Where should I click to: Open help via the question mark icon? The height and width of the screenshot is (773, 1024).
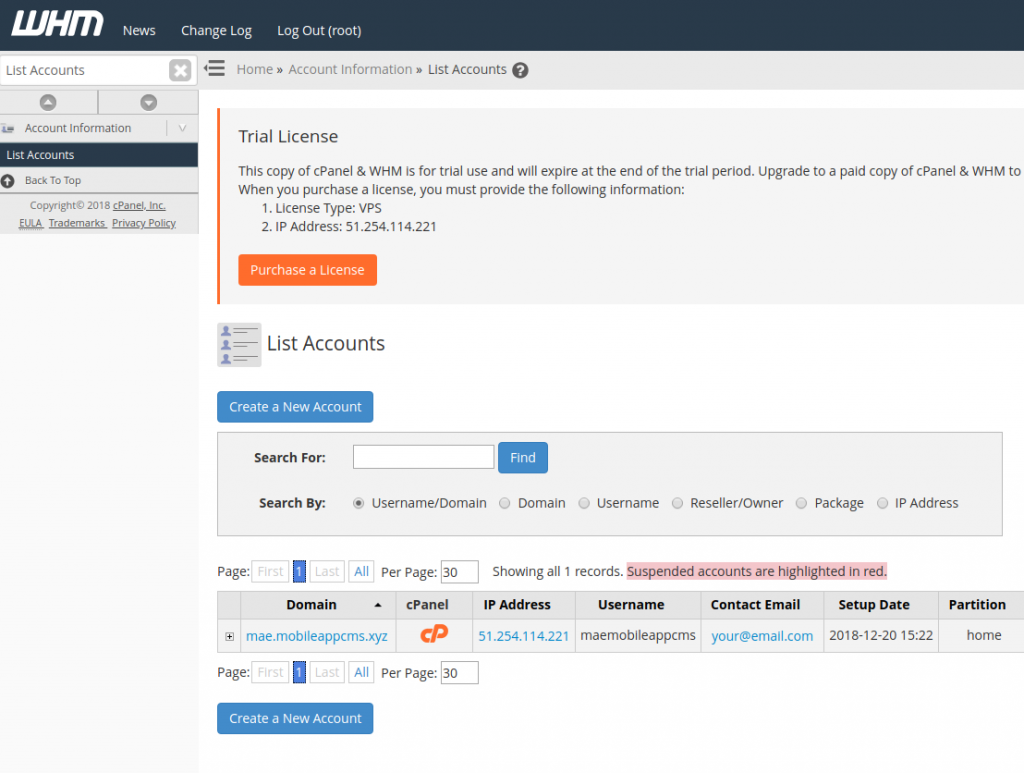520,70
